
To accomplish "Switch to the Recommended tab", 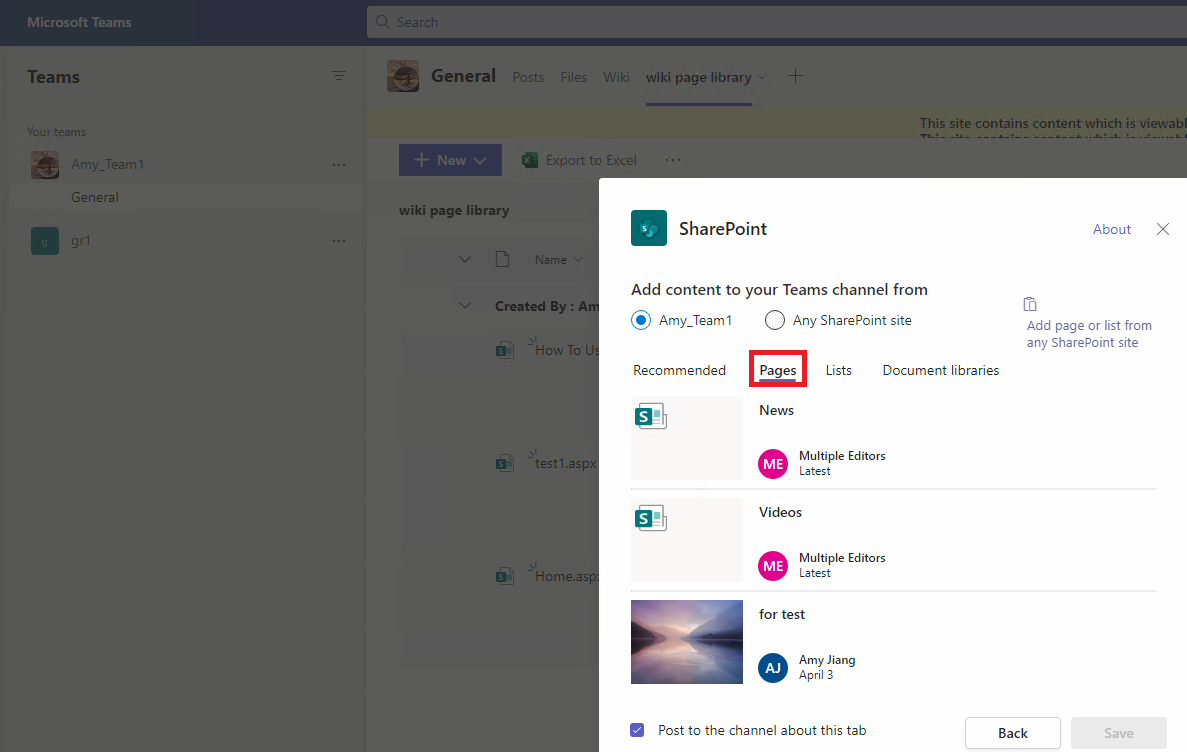I will (679, 370).
